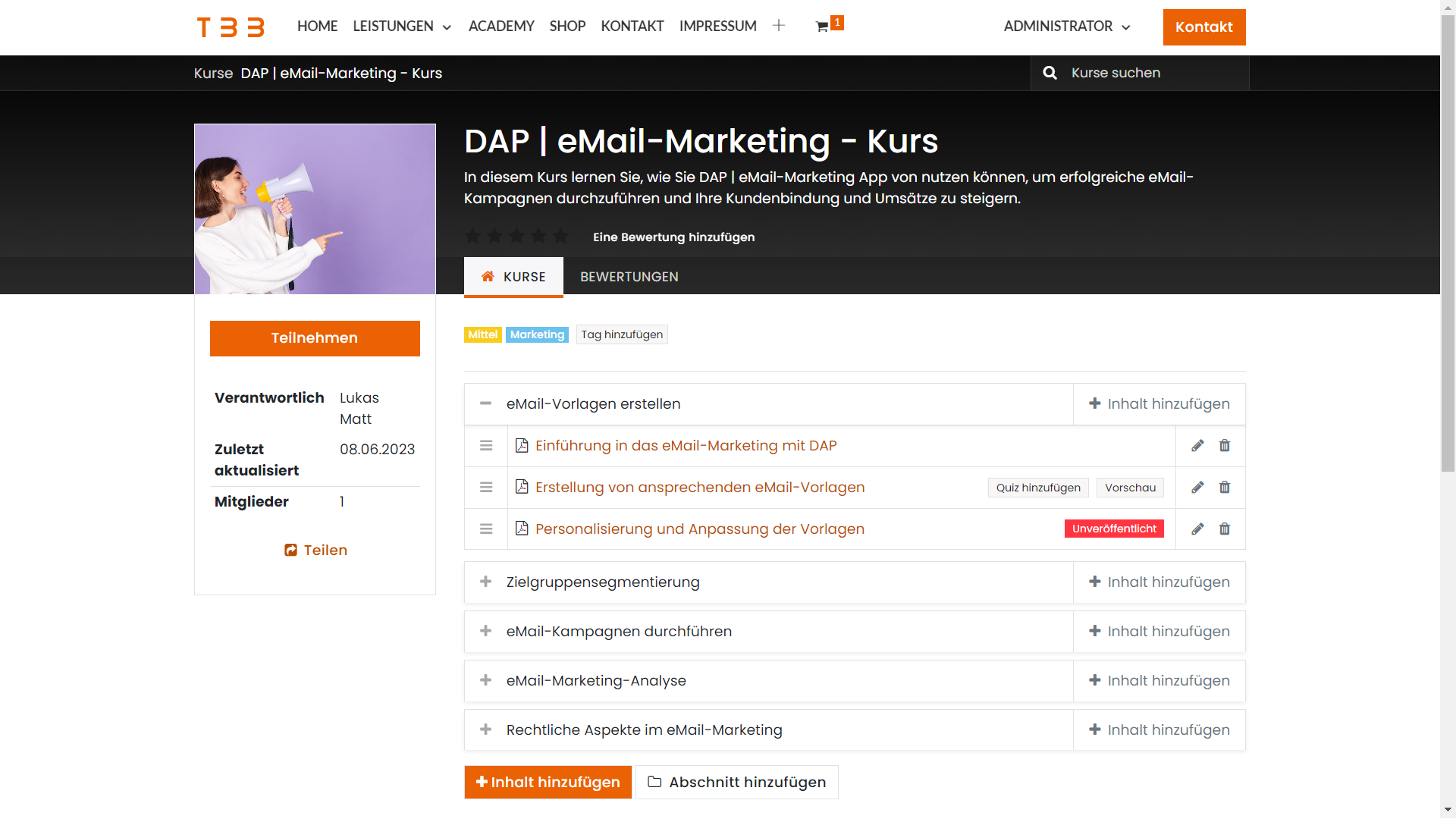Viewport: 1456px width, 819px height.
Task: Collapse the eMail-Vorlagen erstellen section
Action: (486, 404)
